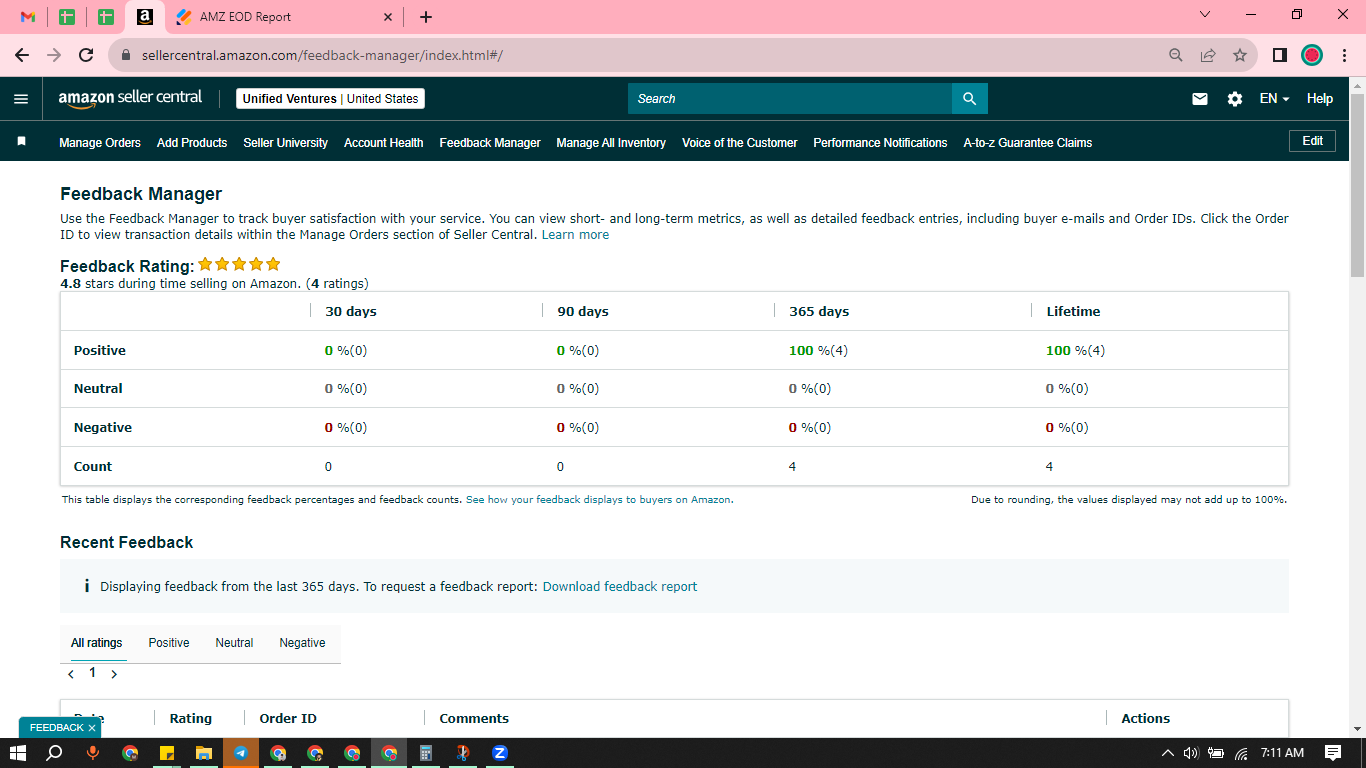Open a new browser tab
The height and width of the screenshot is (768, 1366).
point(426,17)
